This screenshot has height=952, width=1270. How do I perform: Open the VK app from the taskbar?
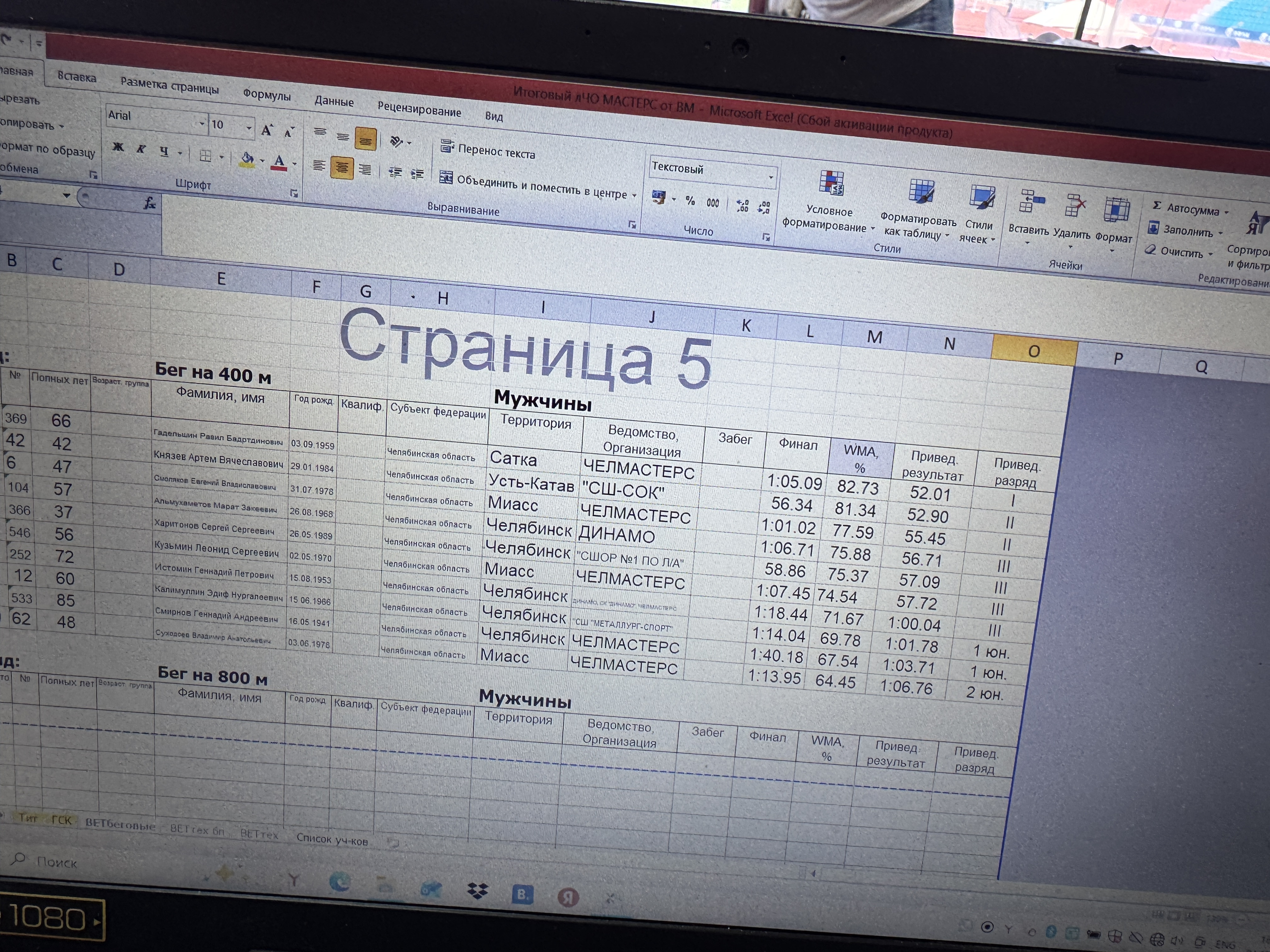[x=523, y=894]
